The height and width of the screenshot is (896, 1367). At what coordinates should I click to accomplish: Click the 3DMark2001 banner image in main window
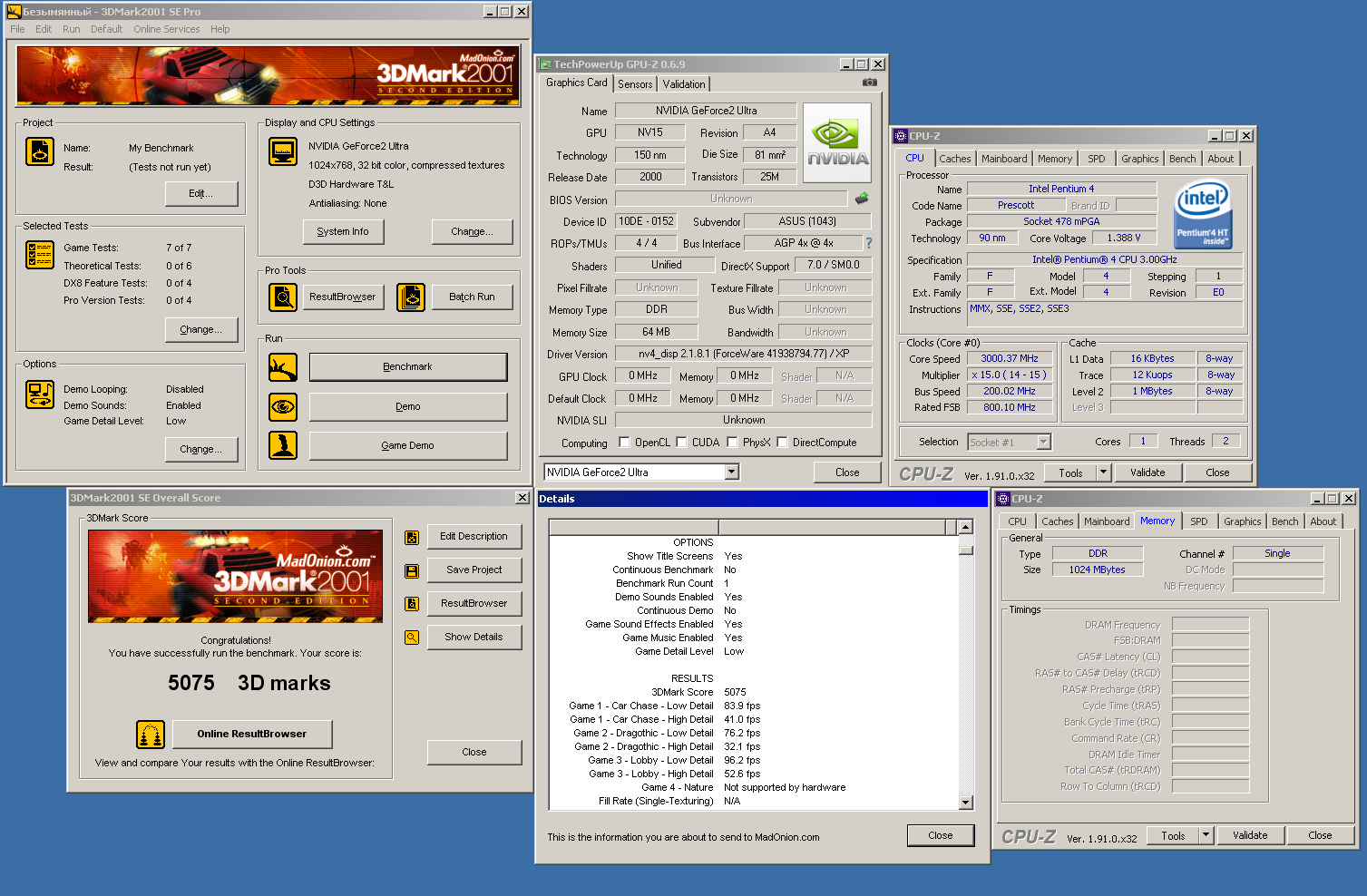pyautogui.click(x=269, y=76)
